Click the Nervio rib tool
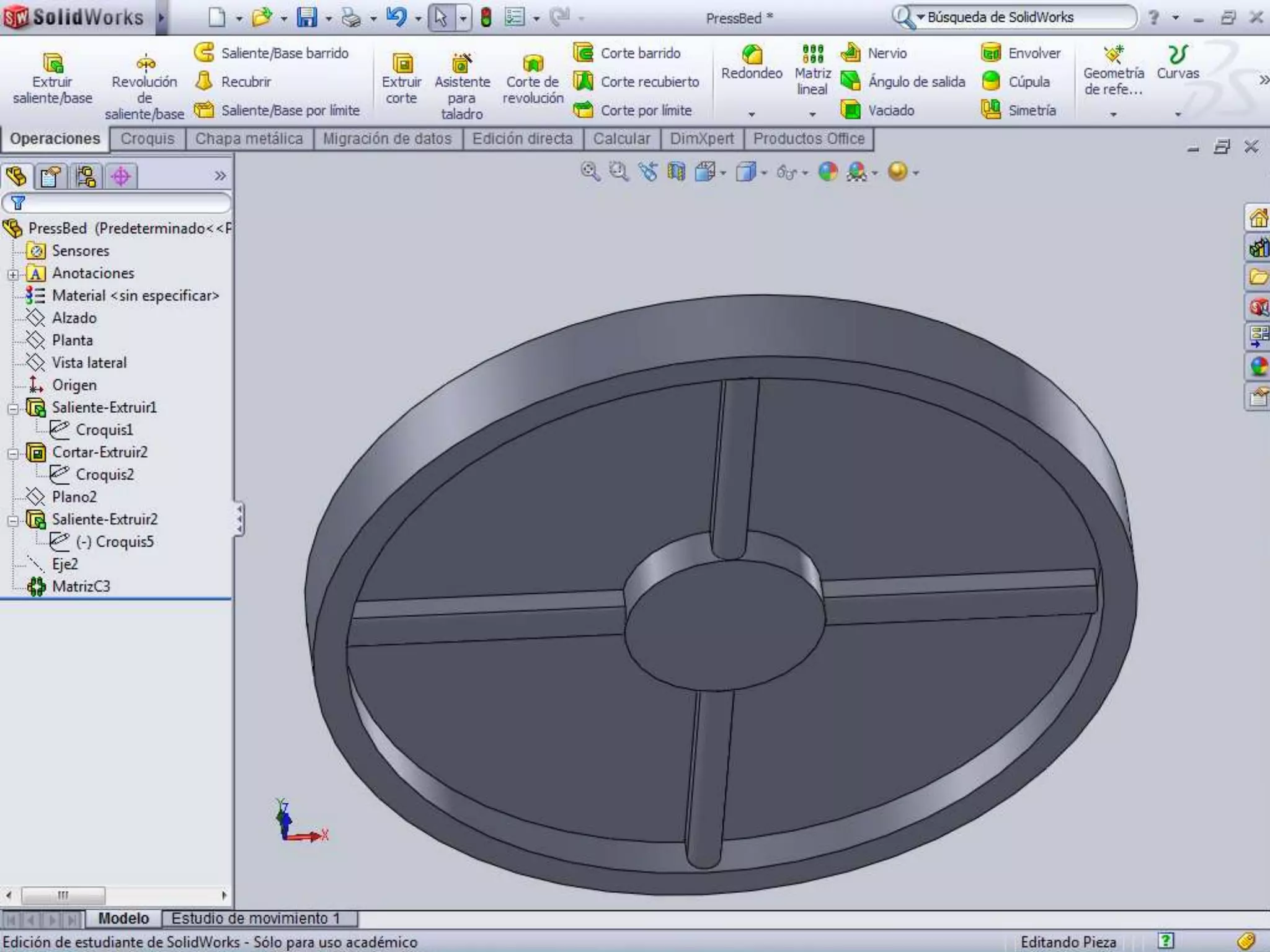Screen dimensions: 1270x952 click(850, 53)
